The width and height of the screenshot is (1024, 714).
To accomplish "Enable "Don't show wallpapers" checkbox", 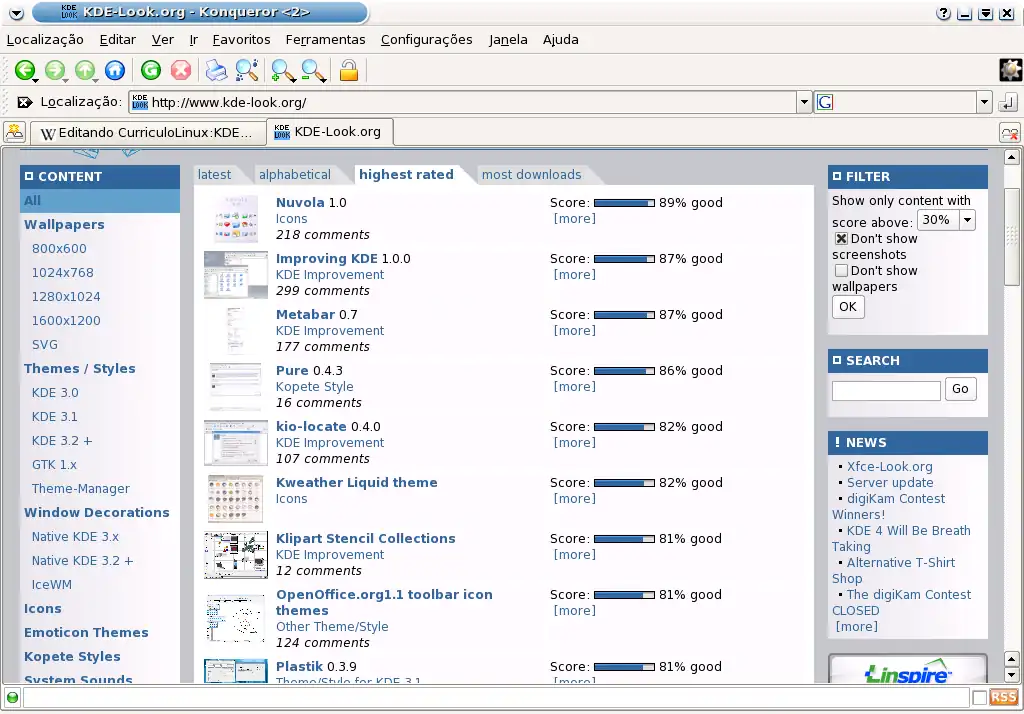I will click(841, 271).
